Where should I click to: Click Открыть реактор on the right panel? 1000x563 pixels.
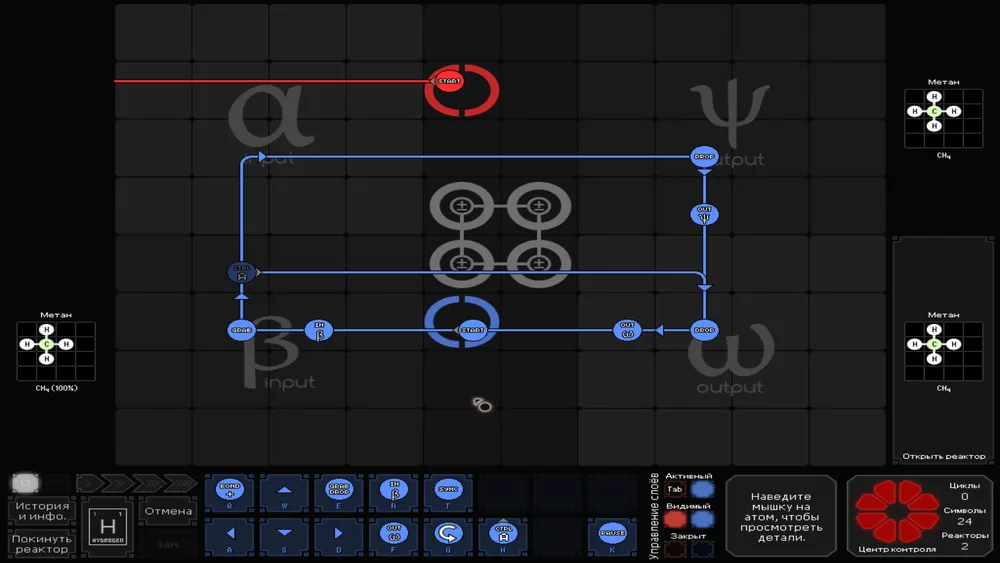tap(943, 456)
